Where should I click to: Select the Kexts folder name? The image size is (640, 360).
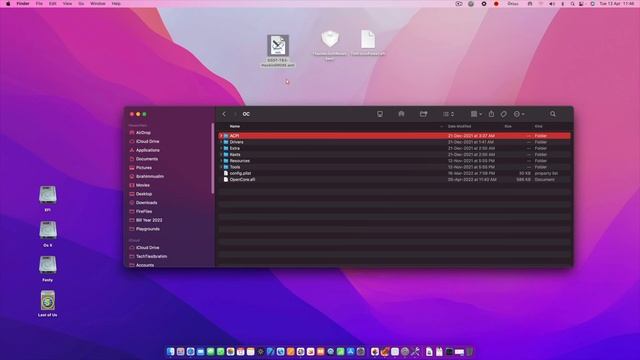(x=235, y=155)
